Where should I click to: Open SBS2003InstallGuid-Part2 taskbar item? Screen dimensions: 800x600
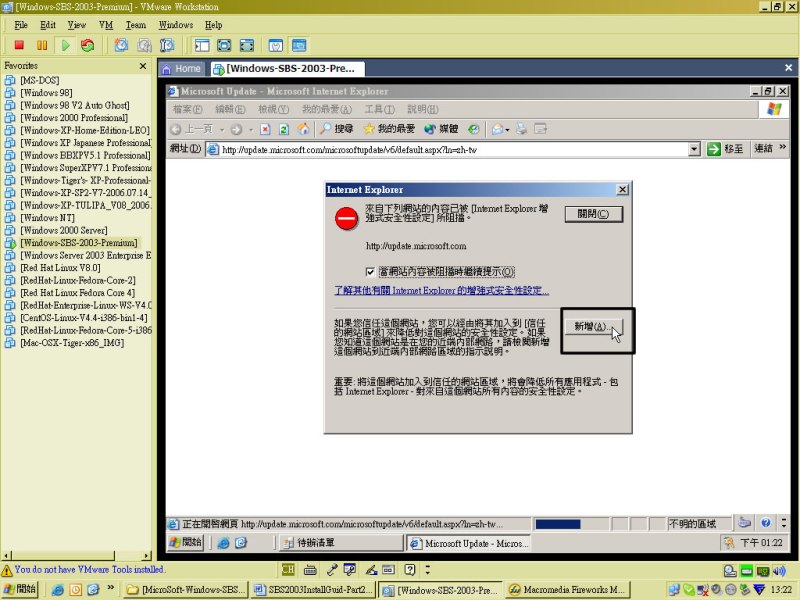click(313, 590)
